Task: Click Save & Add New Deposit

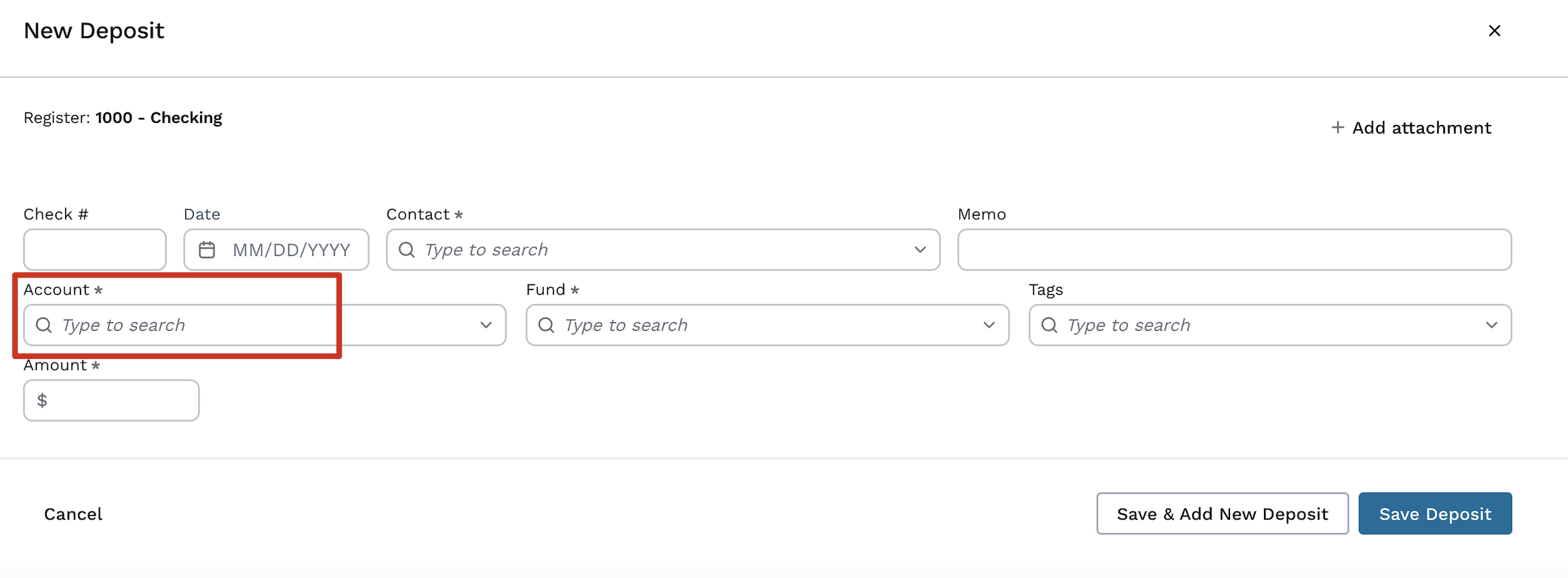Action: tap(1222, 514)
